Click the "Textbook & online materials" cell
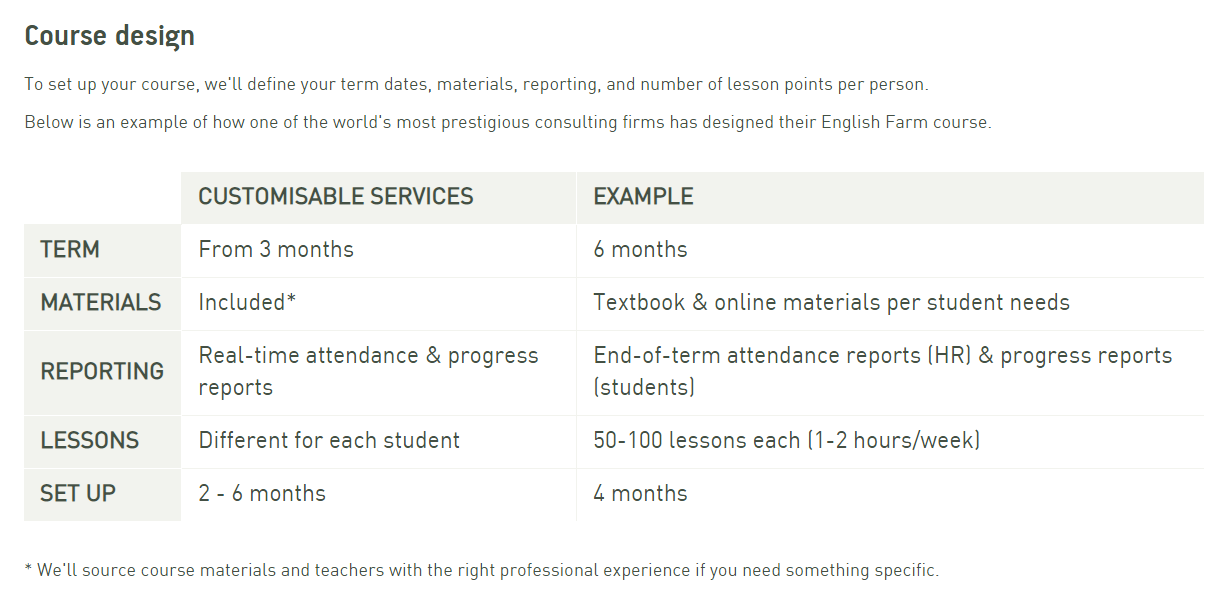1229x604 pixels. [831, 303]
